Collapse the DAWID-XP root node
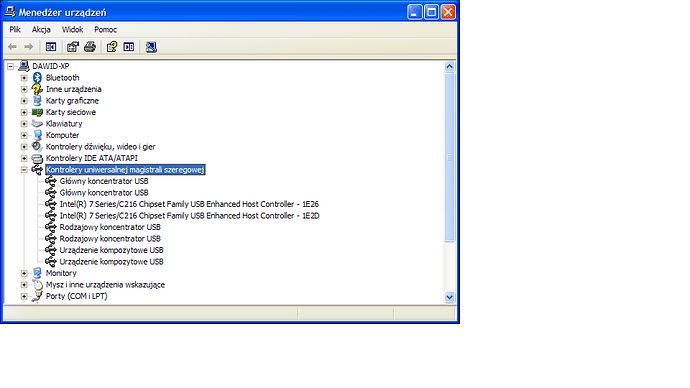 11,66
